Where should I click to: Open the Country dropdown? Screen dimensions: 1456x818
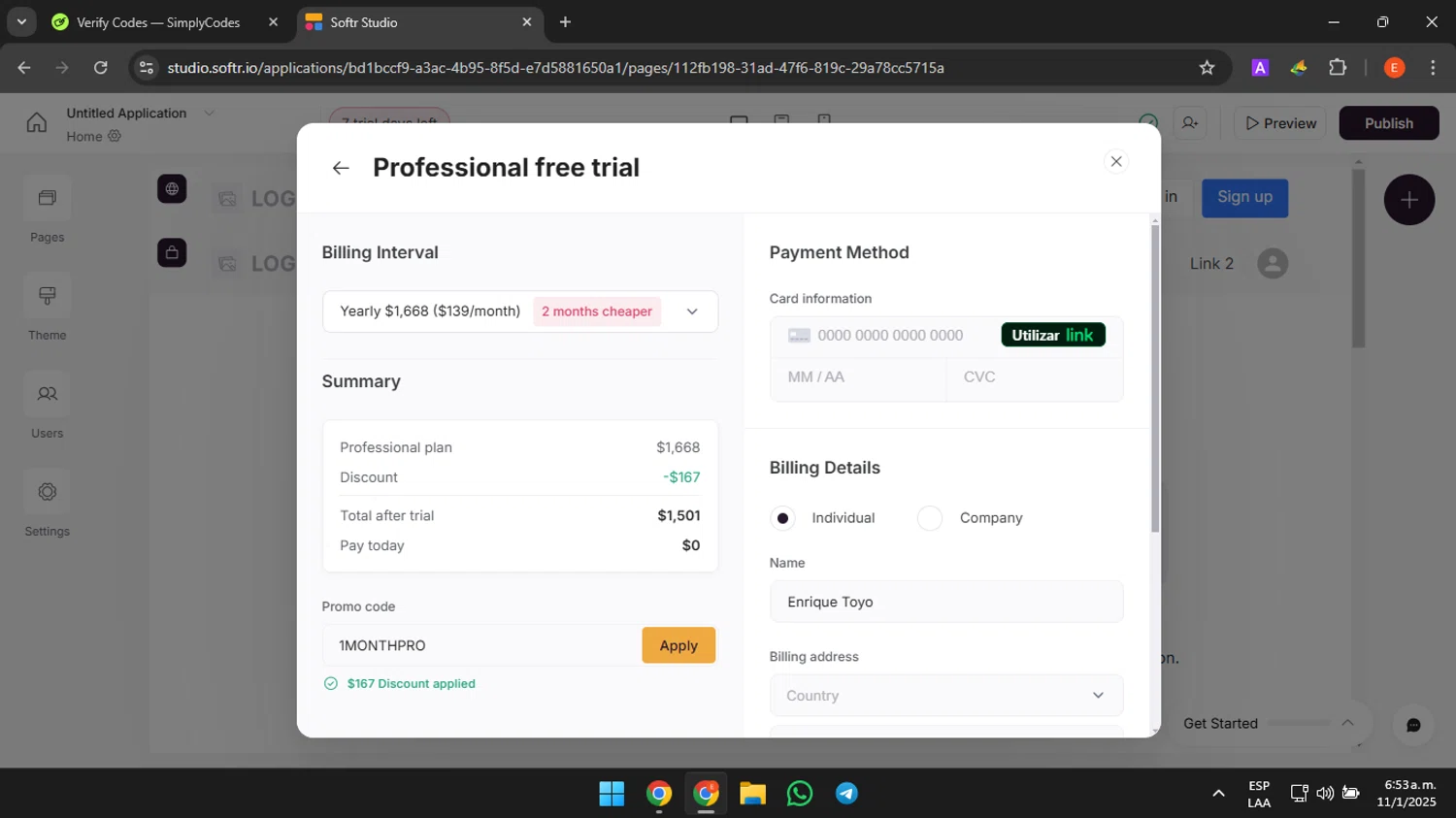(946, 696)
